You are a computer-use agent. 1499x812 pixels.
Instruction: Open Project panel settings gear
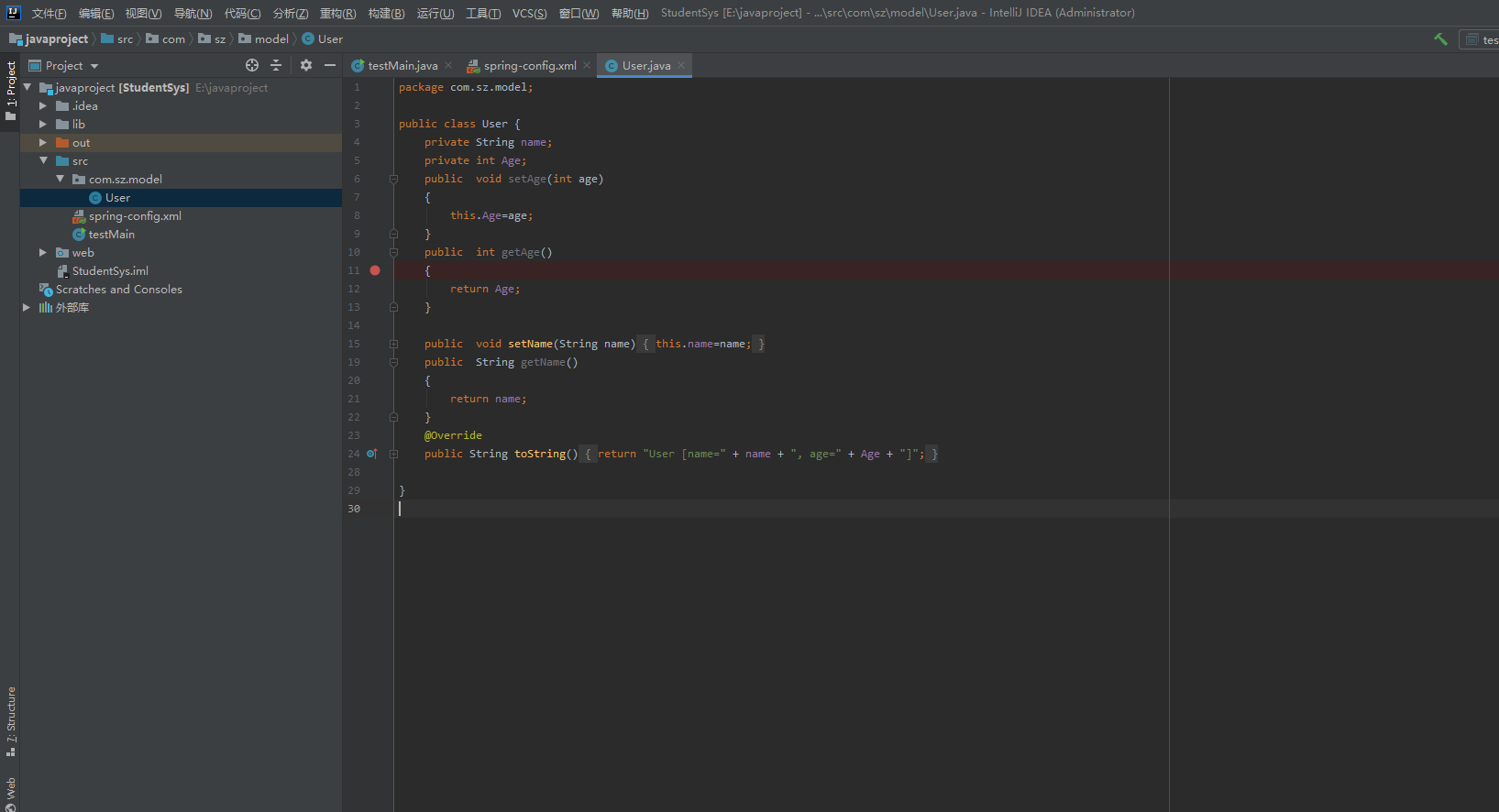[306, 65]
